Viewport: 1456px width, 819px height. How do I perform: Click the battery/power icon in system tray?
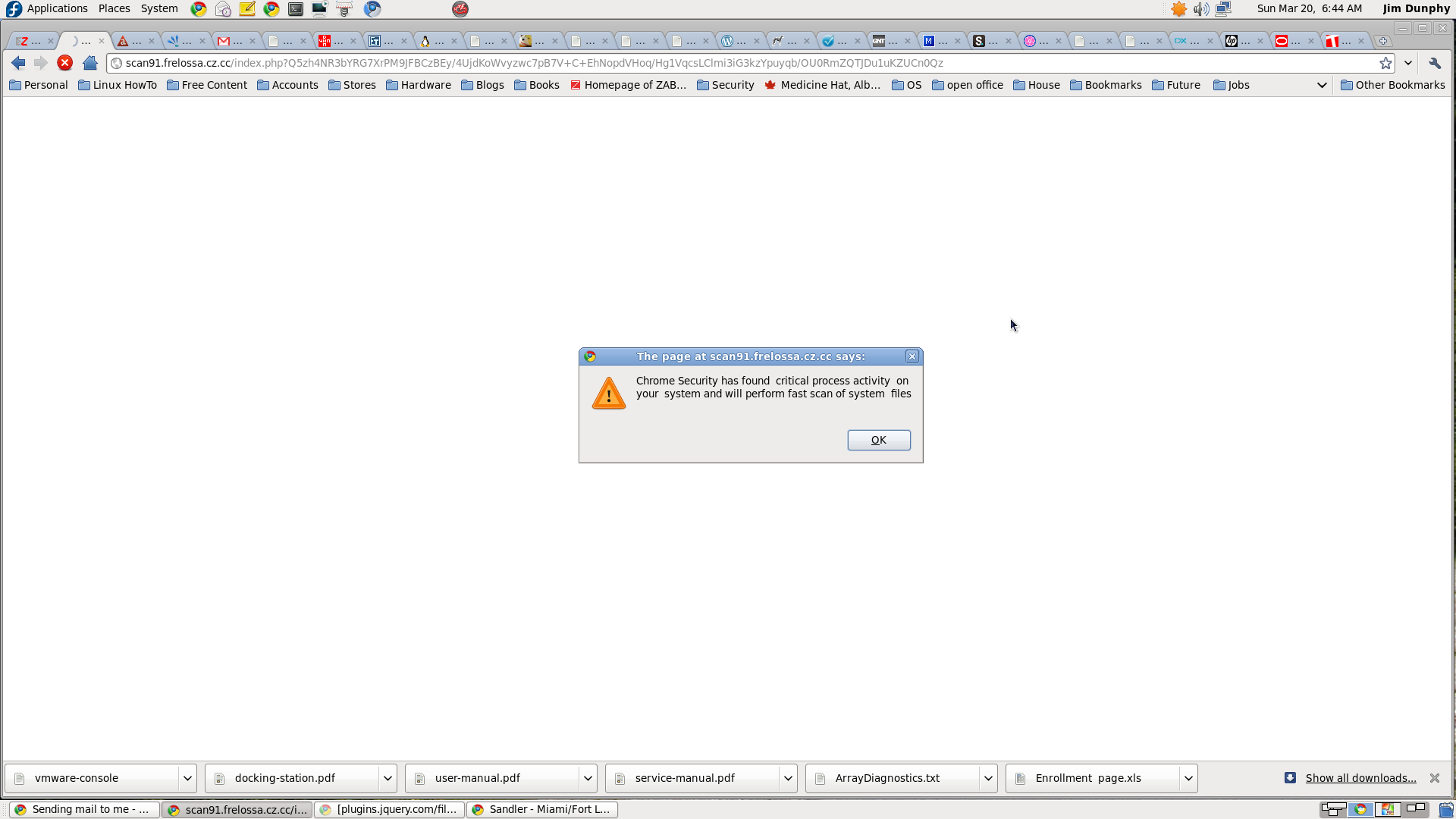click(1178, 9)
